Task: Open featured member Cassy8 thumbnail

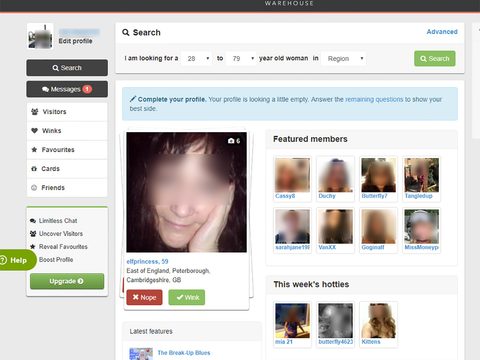Action: click(292, 175)
